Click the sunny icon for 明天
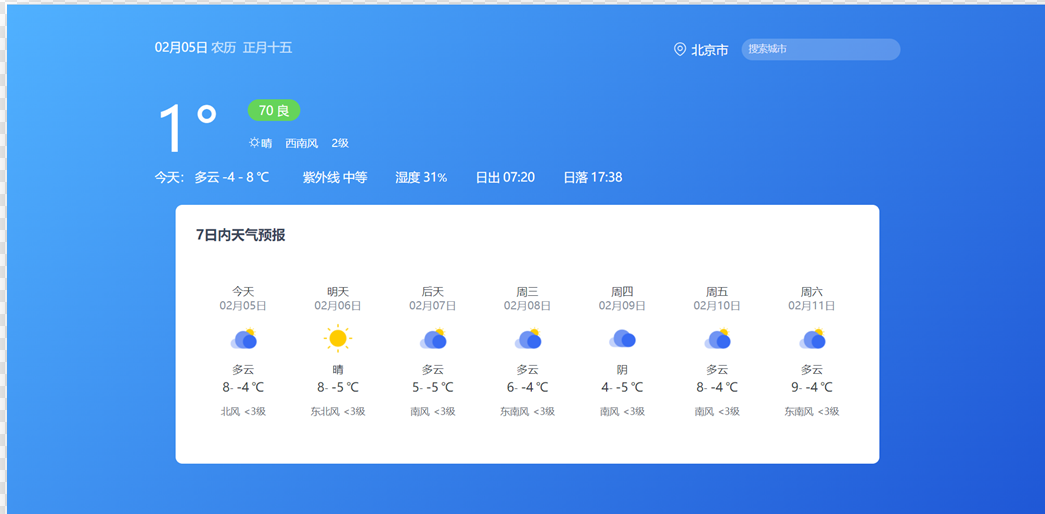 tap(338, 339)
